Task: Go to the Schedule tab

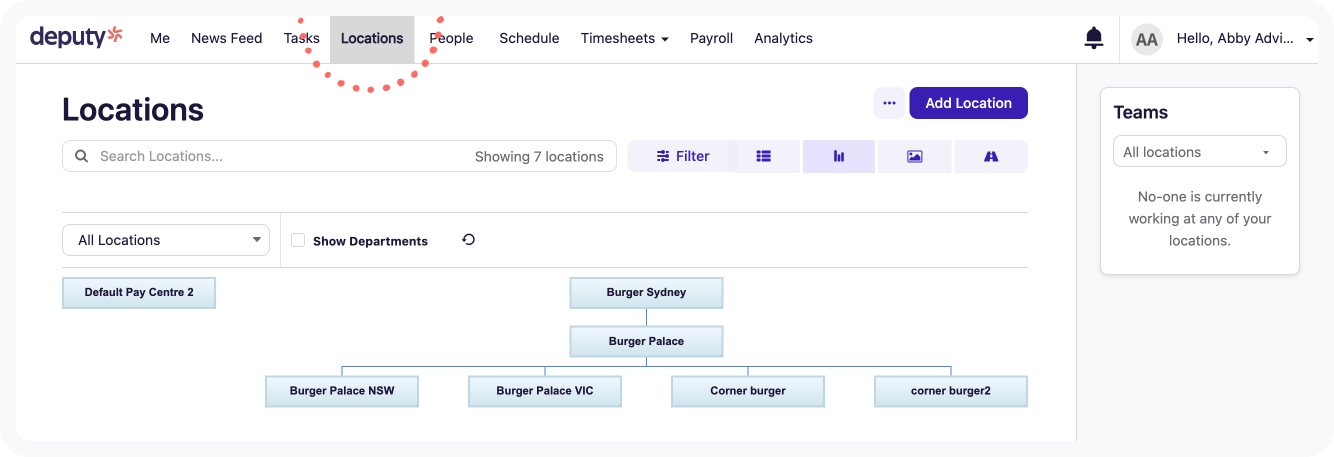Action: click(529, 38)
